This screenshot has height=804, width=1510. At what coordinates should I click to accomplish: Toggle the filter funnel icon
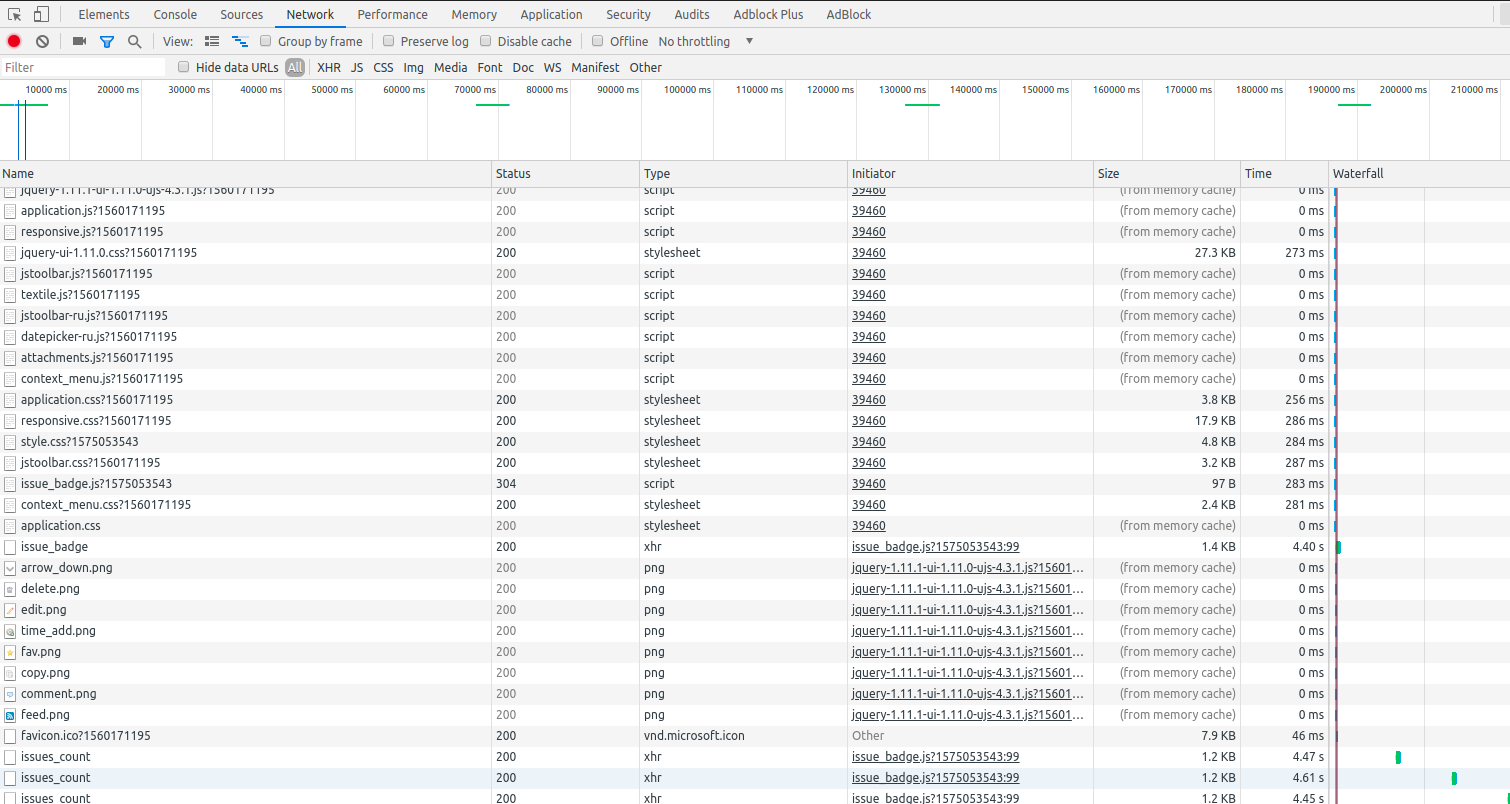[107, 41]
